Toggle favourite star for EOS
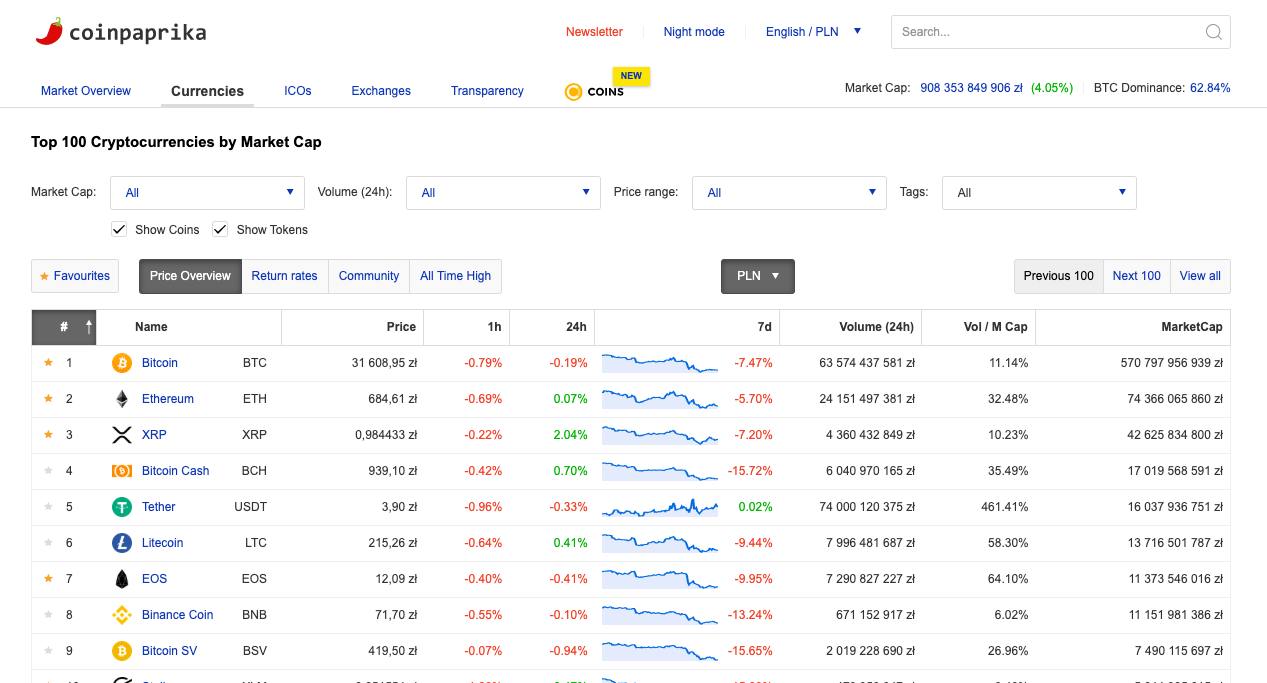 tap(48, 578)
